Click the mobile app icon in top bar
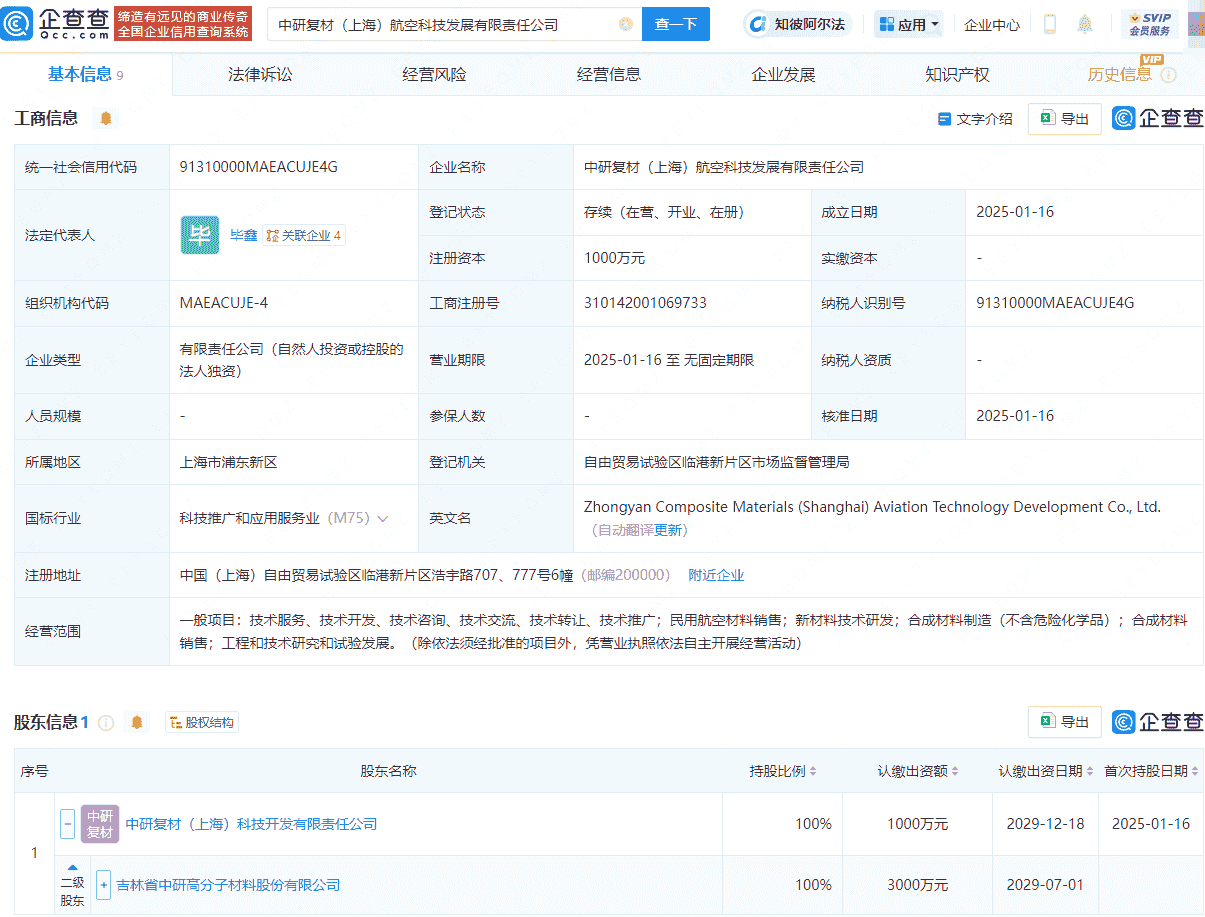 click(x=1049, y=24)
